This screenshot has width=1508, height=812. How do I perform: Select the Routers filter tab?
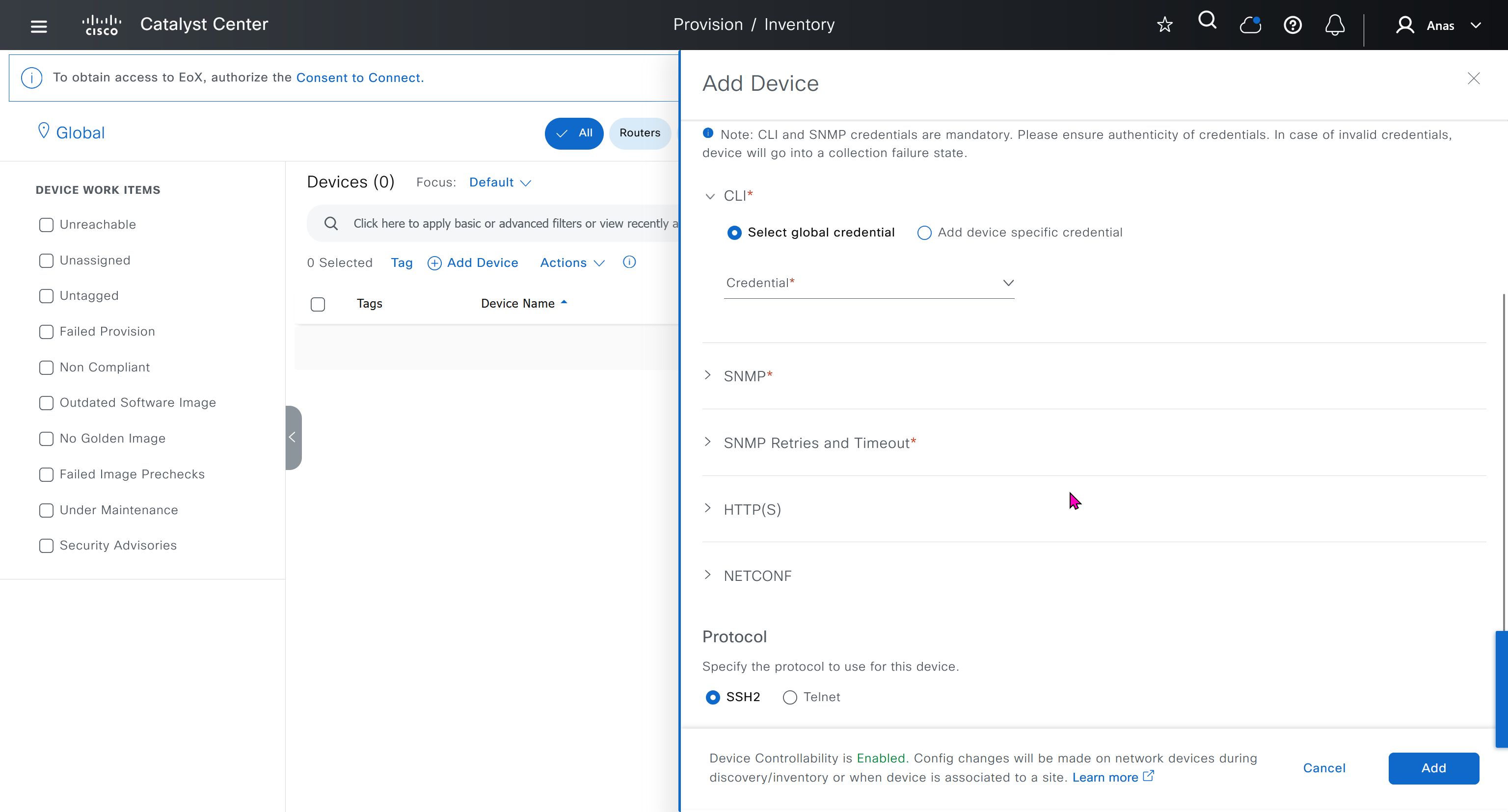coord(639,133)
